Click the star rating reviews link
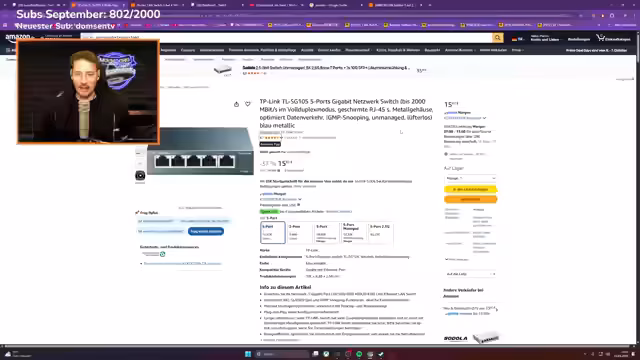Viewport: 640px width, 360px height. click(x=271, y=138)
